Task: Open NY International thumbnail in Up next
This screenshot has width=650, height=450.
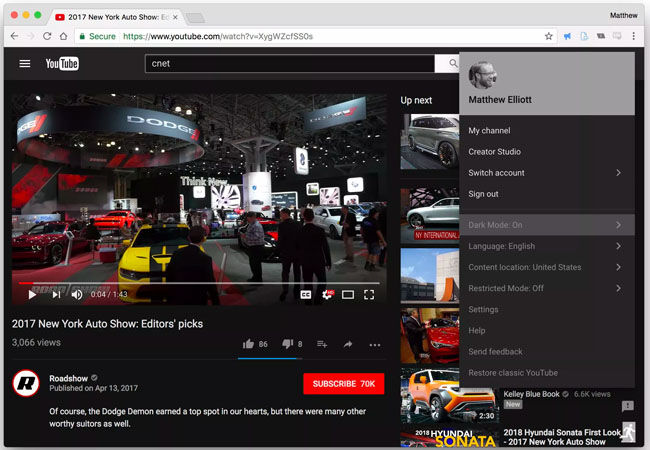Action: (x=430, y=215)
